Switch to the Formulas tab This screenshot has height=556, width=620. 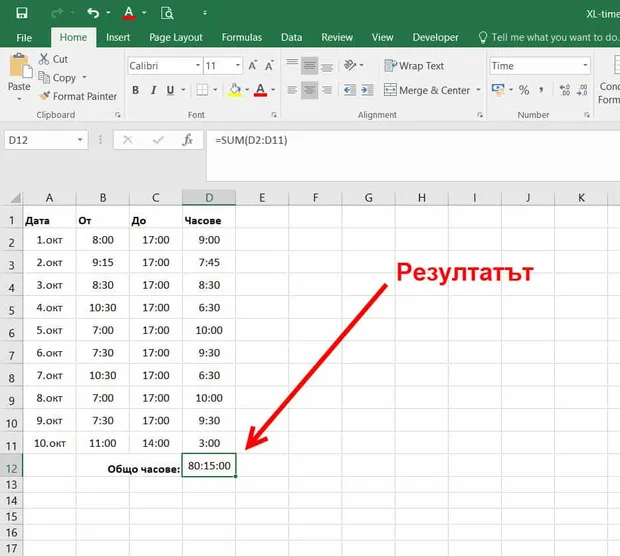[x=242, y=38]
